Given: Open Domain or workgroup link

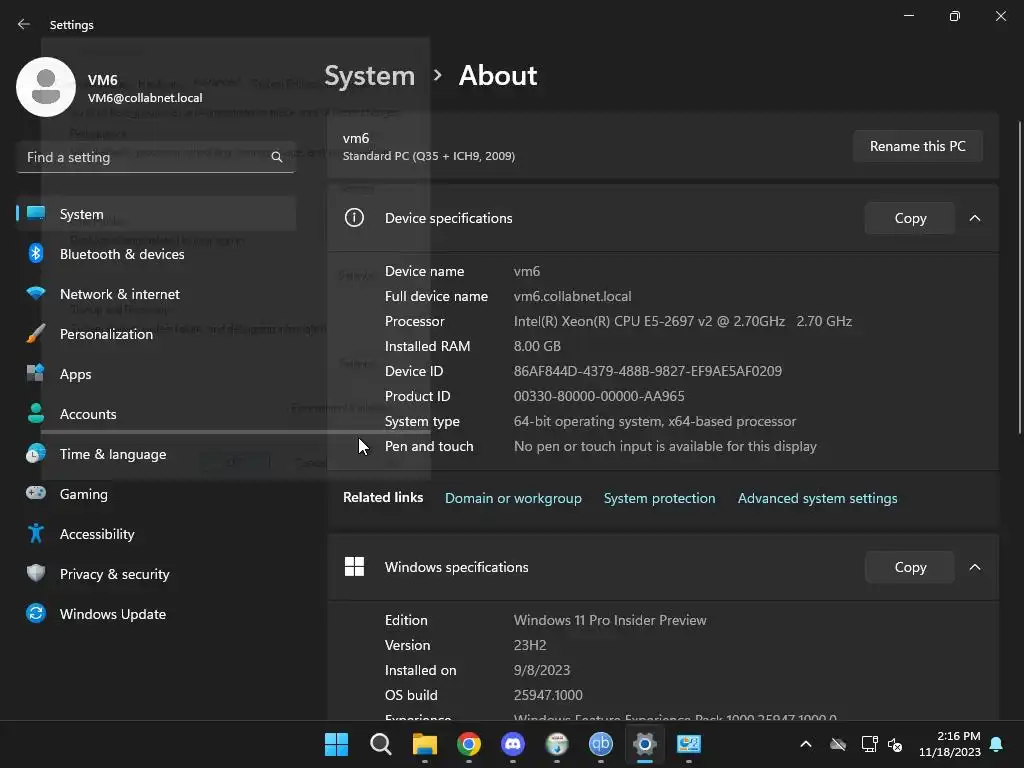Looking at the screenshot, I should [513, 498].
